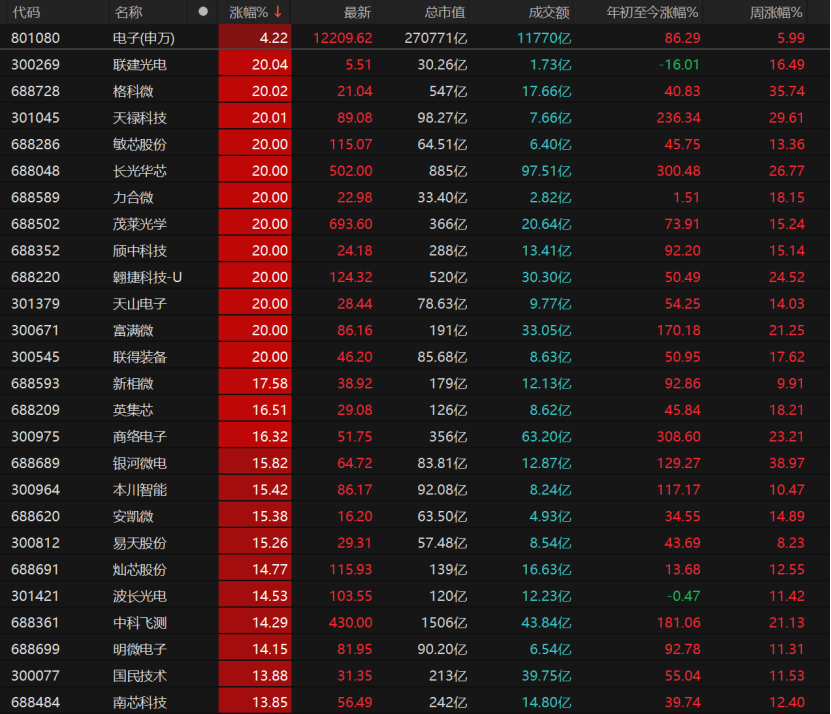831x714 pixels.
Task: Open stock 天山电子
Action: tap(140, 304)
